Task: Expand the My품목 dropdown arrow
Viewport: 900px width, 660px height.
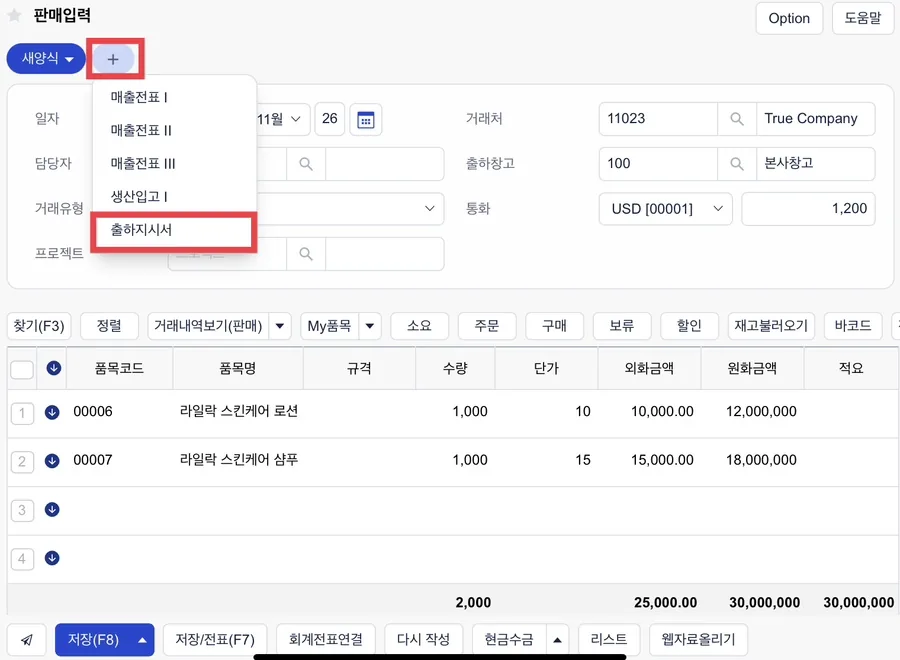Action: click(370, 326)
